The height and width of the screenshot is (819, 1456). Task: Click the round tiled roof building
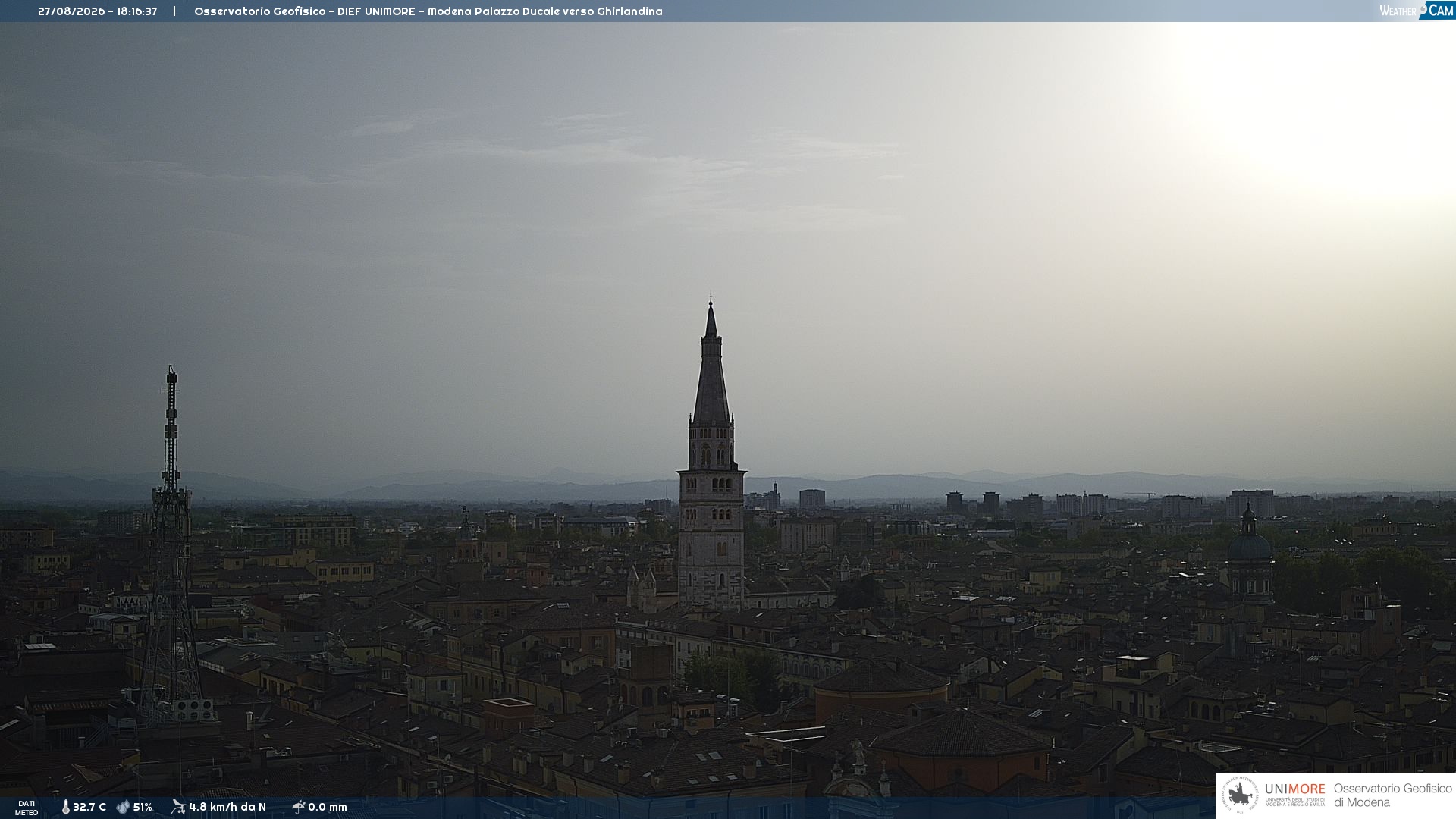[x=881, y=689]
